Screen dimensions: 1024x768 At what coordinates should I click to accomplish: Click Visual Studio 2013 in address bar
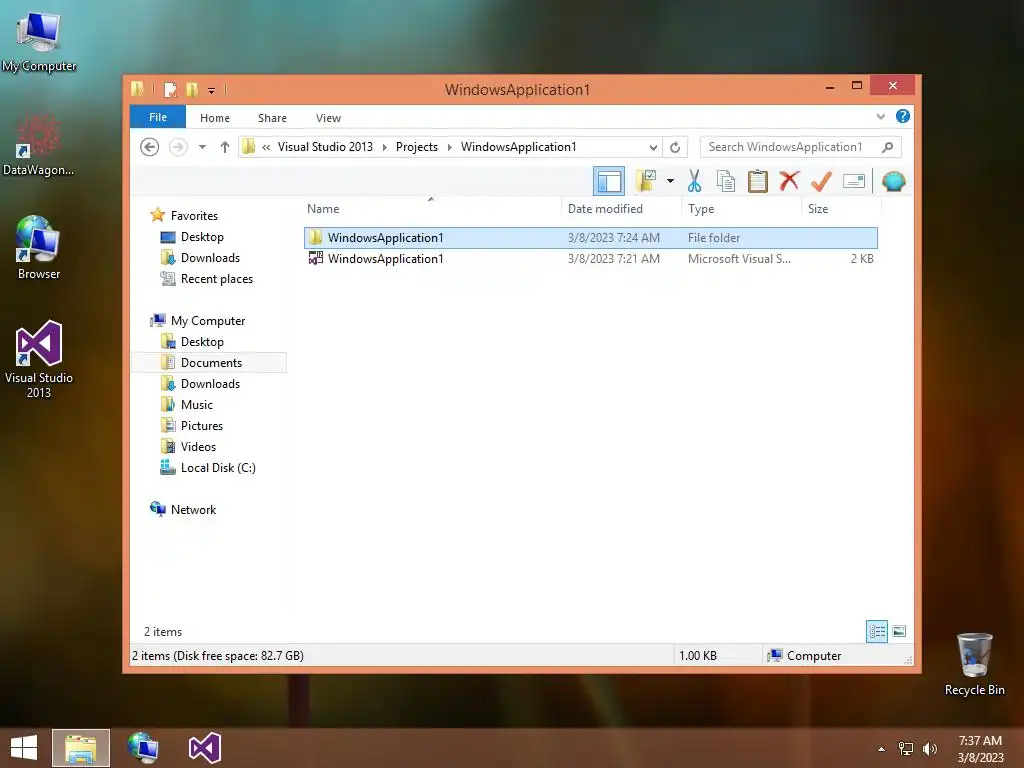click(x=325, y=147)
